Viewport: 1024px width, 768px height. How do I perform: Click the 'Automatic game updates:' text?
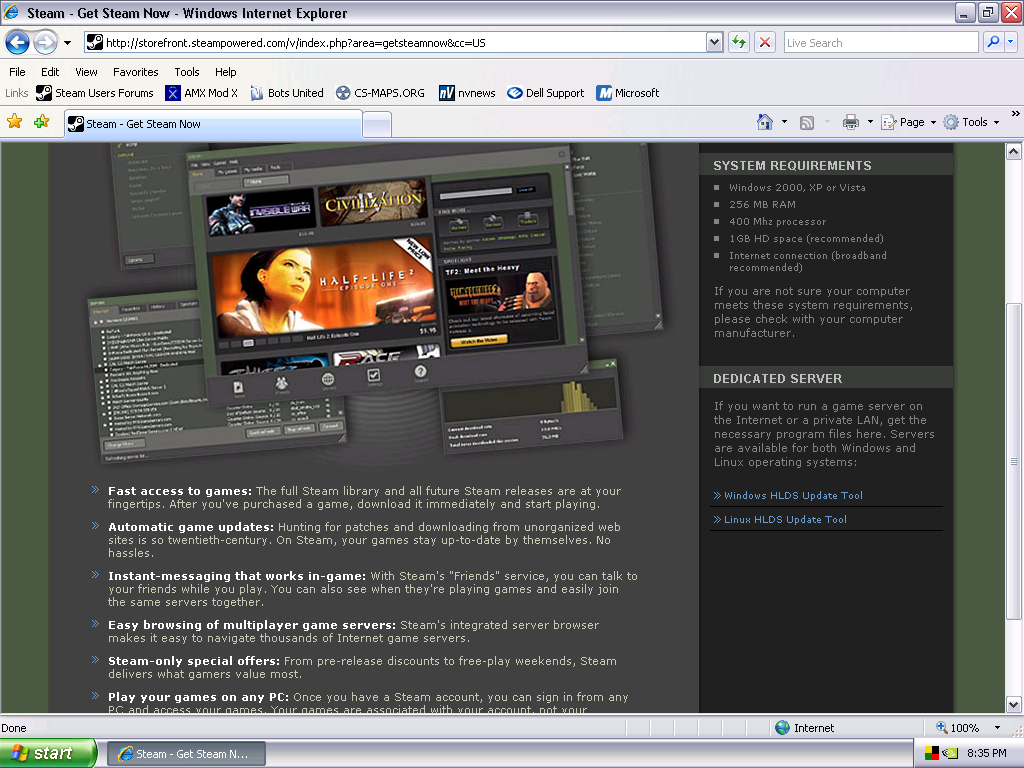tap(191, 527)
